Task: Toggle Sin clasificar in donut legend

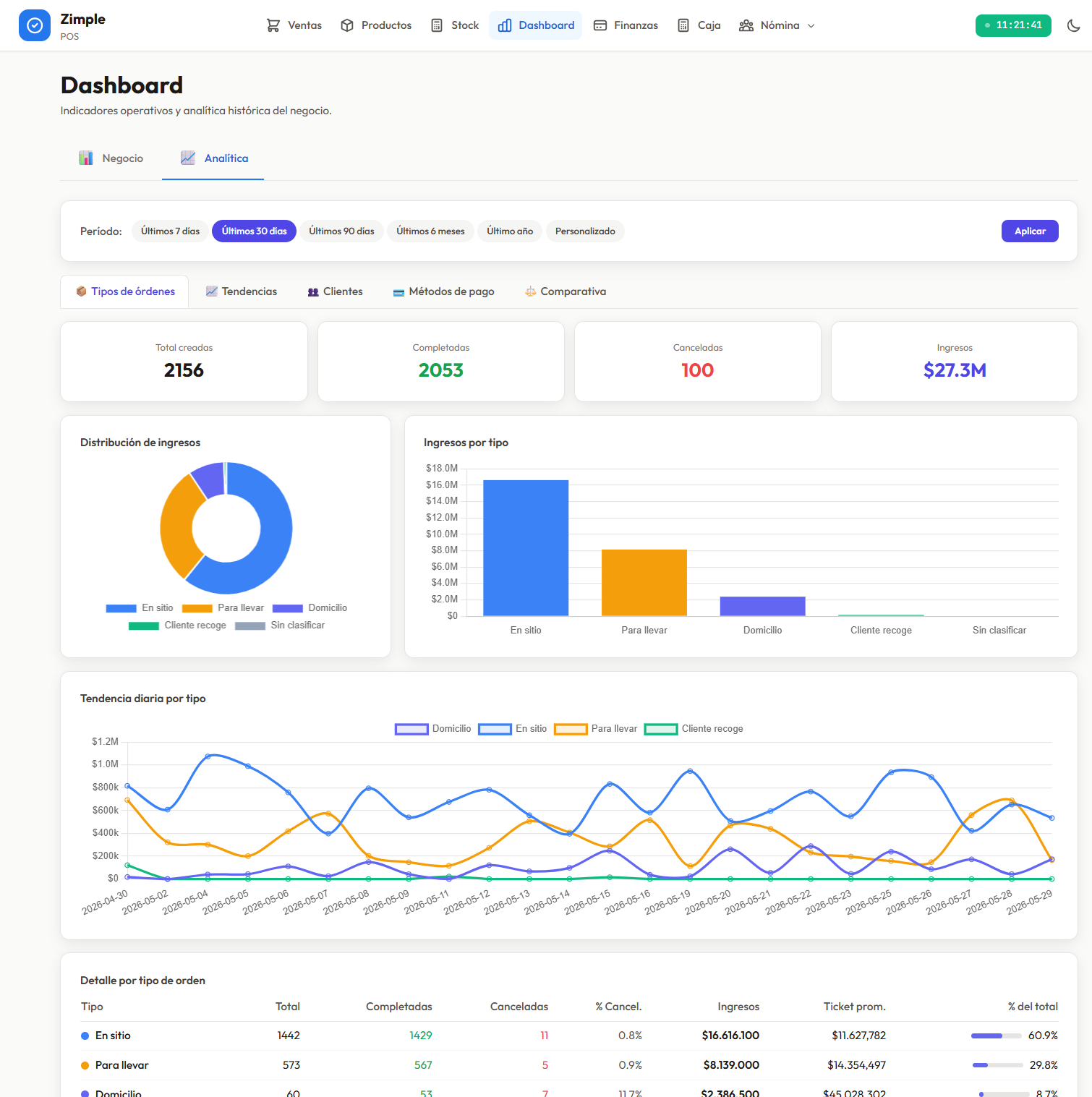Action: coord(280,626)
